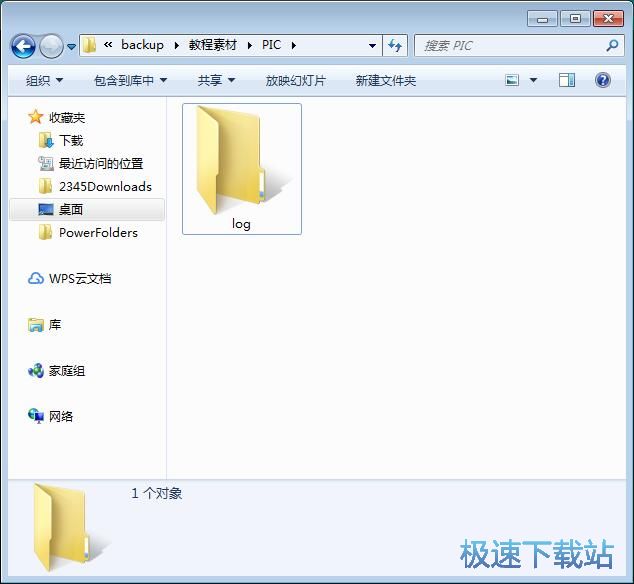Close the Explorer window
Image resolution: width=634 pixels, height=584 pixels.
click(x=608, y=19)
